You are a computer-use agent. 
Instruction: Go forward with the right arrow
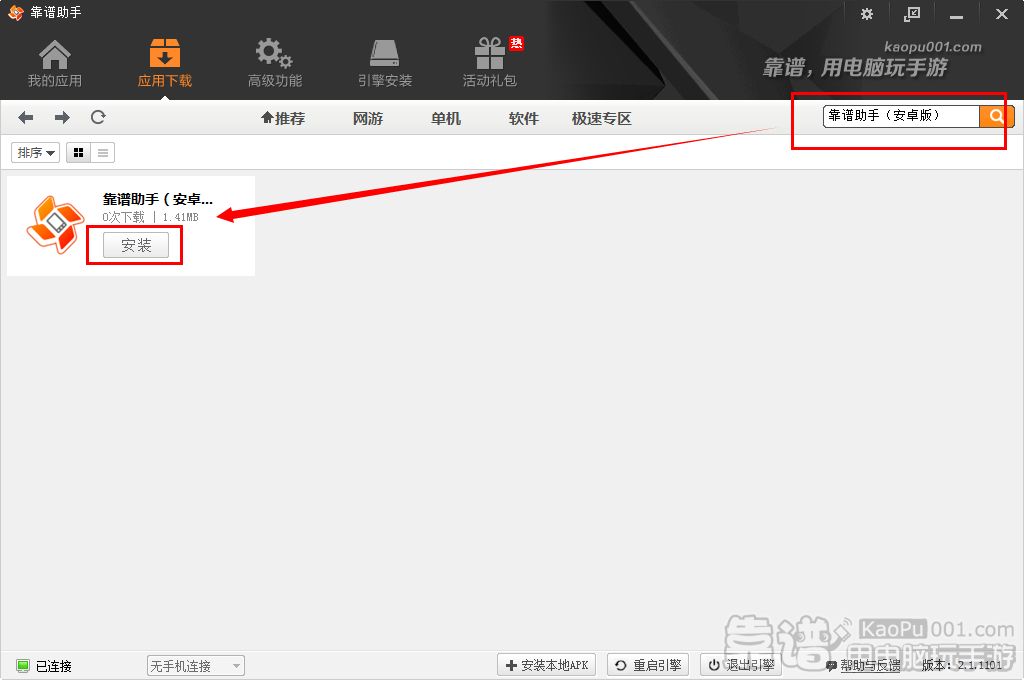pyautogui.click(x=62, y=118)
